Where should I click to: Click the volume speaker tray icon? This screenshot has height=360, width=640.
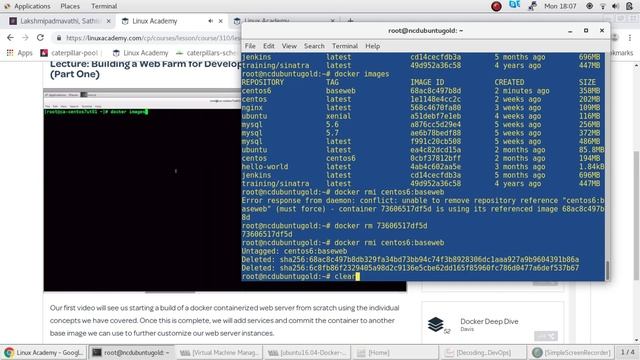point(616,6)
